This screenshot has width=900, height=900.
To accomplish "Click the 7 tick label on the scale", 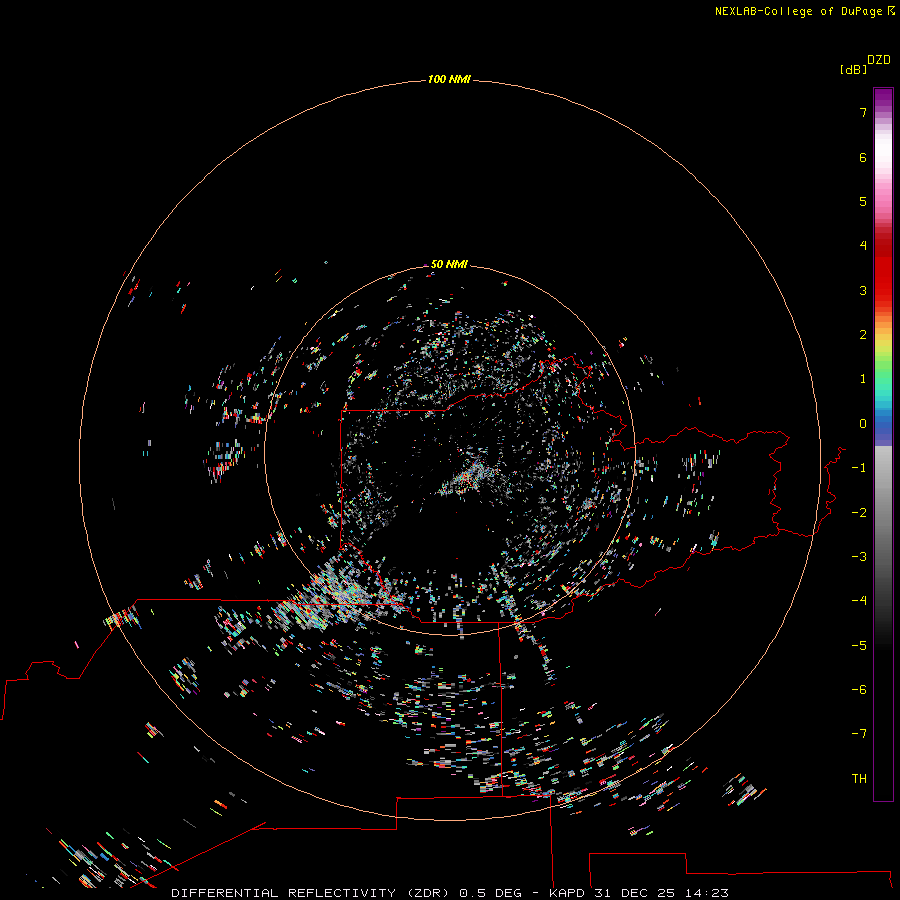I will pos(863,112).
